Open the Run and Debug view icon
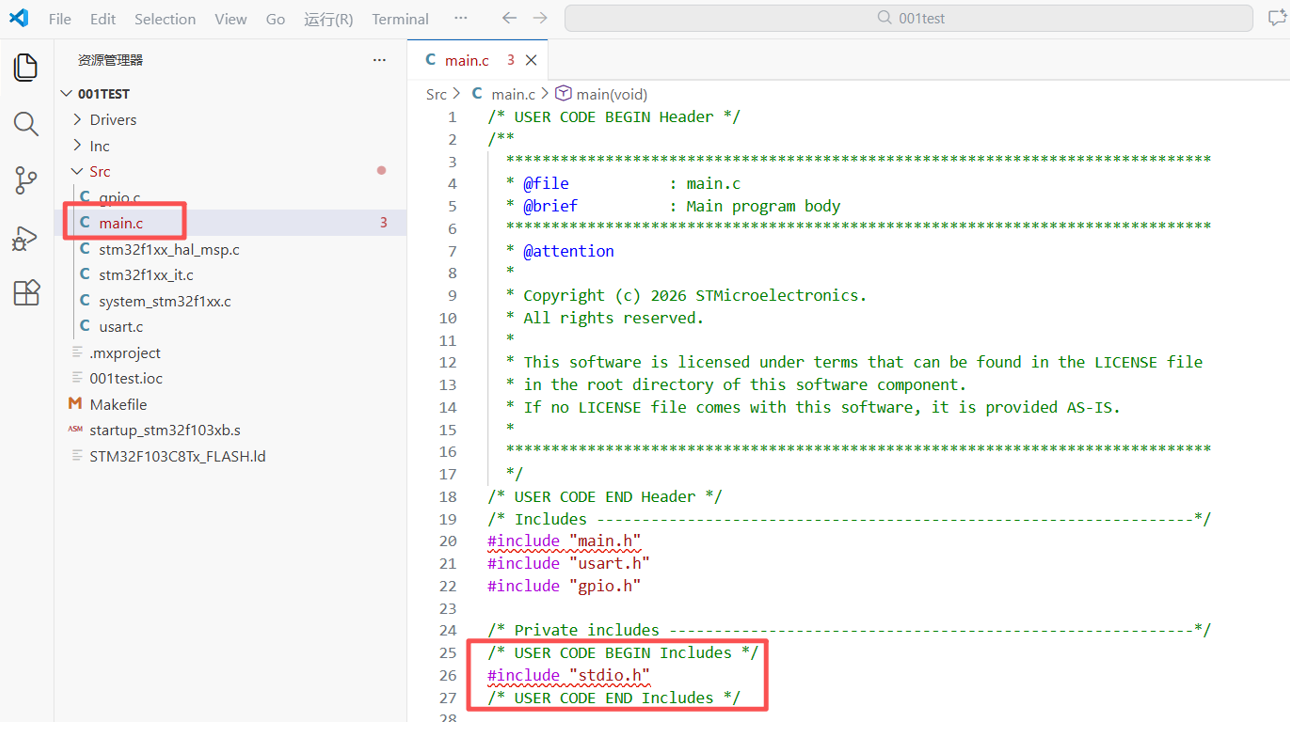 [x=26, y=237]
